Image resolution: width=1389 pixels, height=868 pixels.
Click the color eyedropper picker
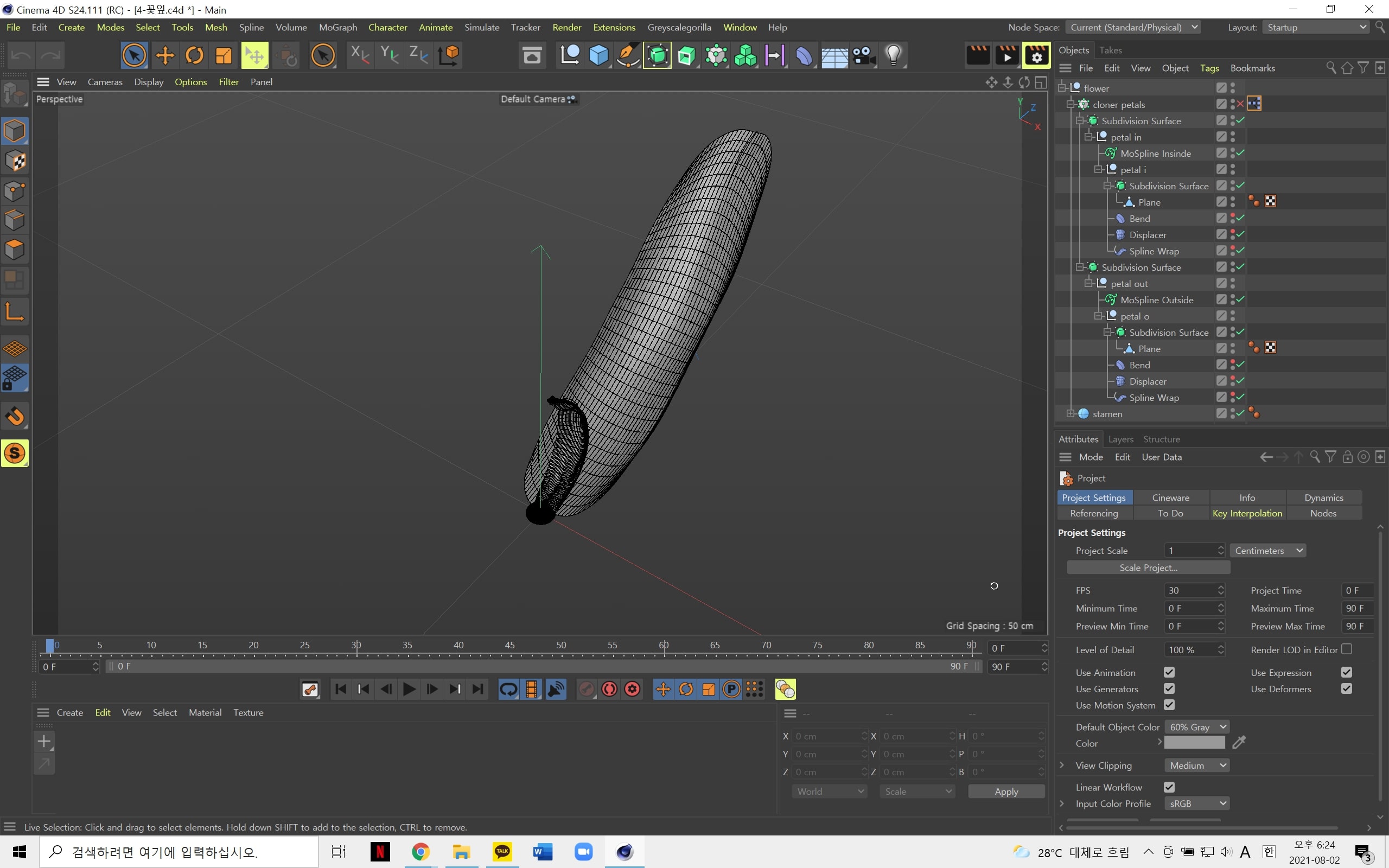coord(1239,743)
